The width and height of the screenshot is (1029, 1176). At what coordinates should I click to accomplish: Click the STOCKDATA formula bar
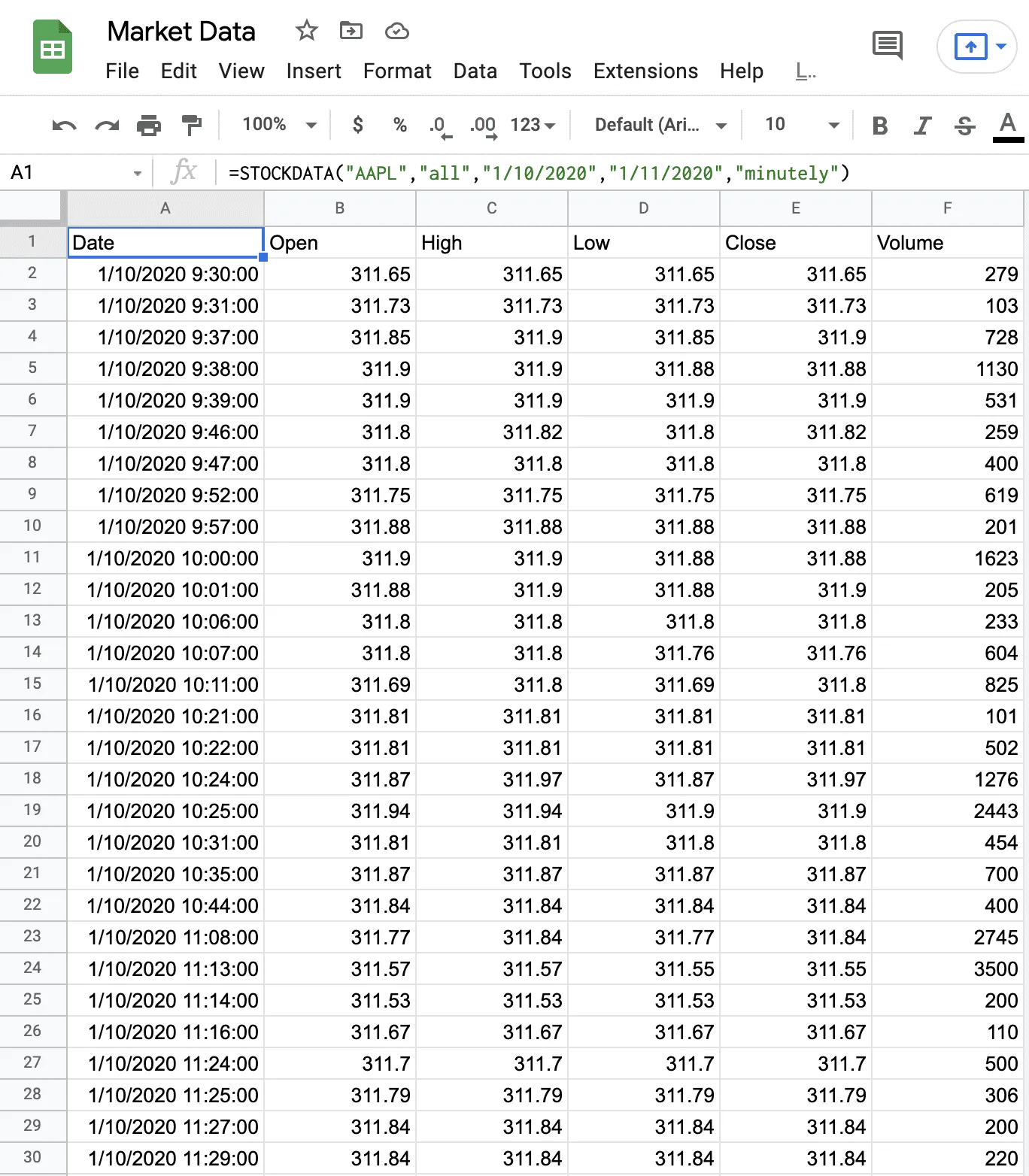click(624, 173)
